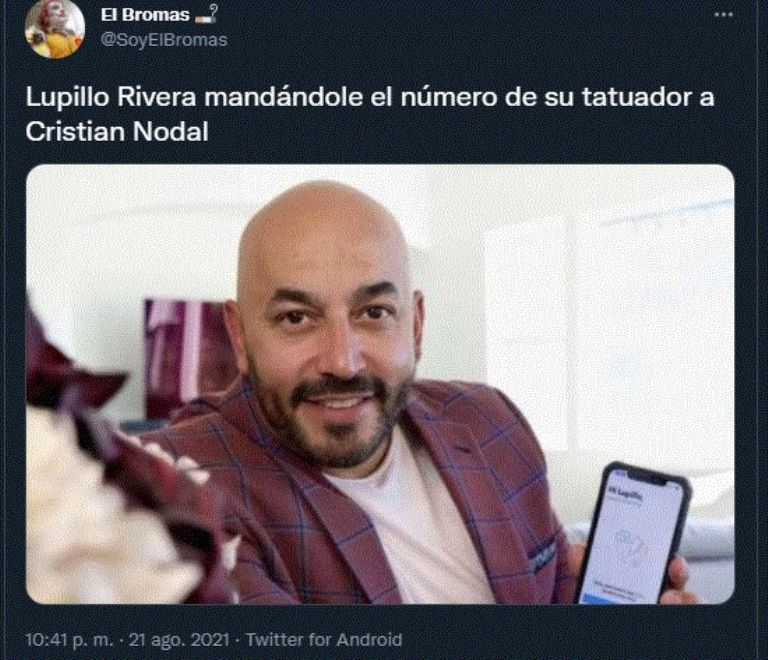Click Cristian Nodal in the tweet text
Image resolution: width=768 pixels, height=660 pixels.
[x=117, y=131]
